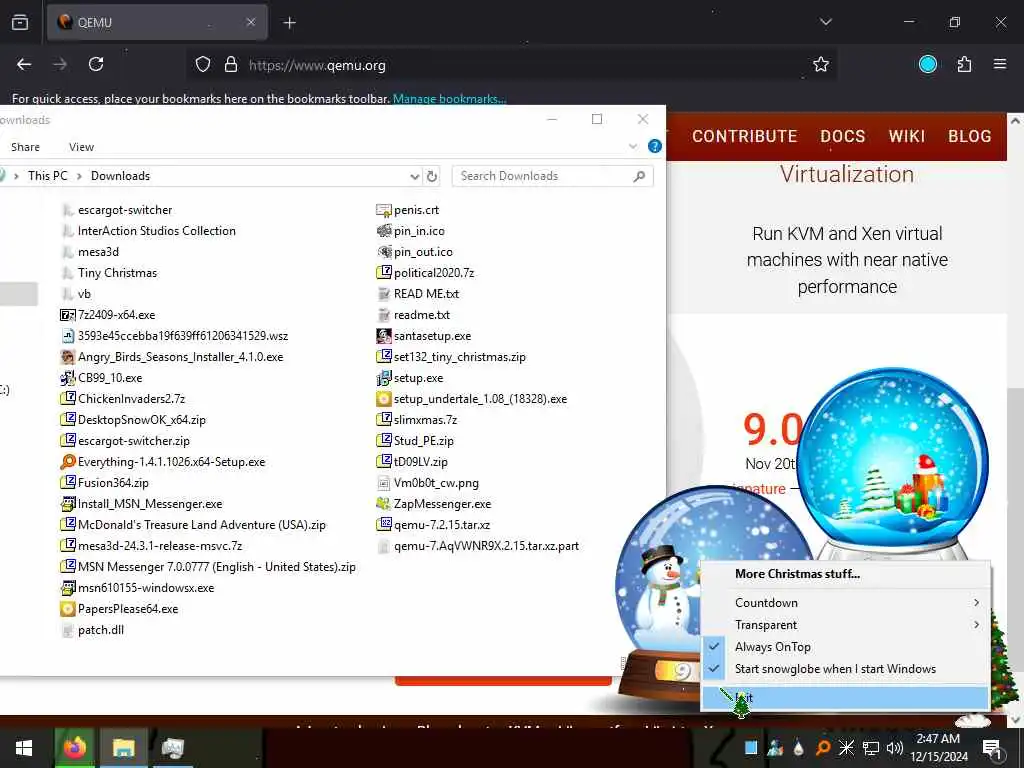Toggle Start snowglobe when I start Windows
1024x768 pixels.
tap(846, 669)
